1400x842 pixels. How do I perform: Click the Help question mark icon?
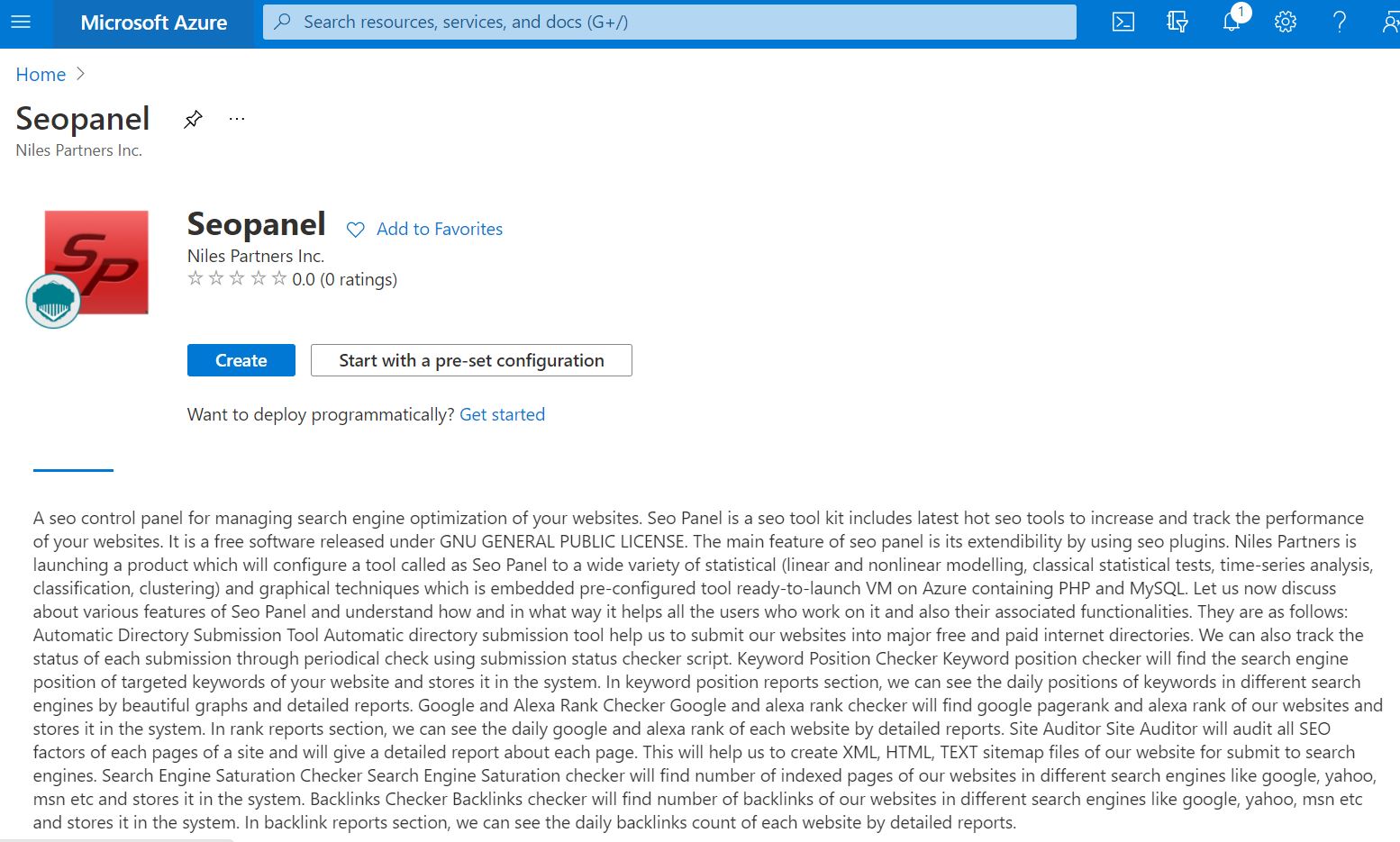click(1340, 22)
